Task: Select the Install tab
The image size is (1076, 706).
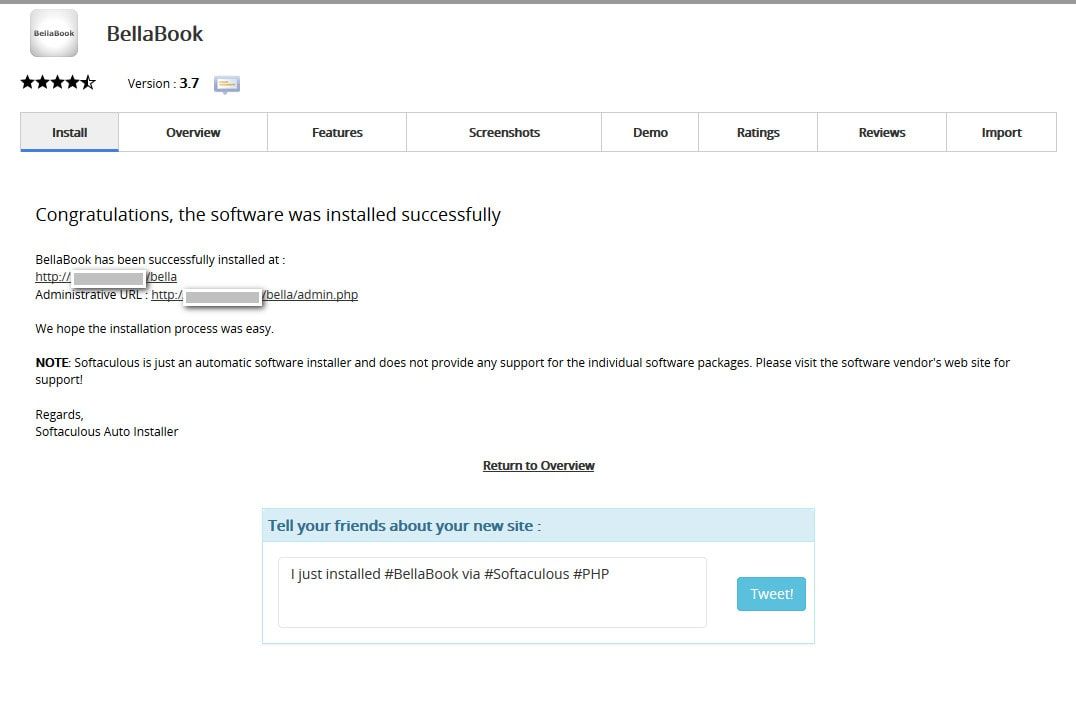Action: click(x=70, y=132)
